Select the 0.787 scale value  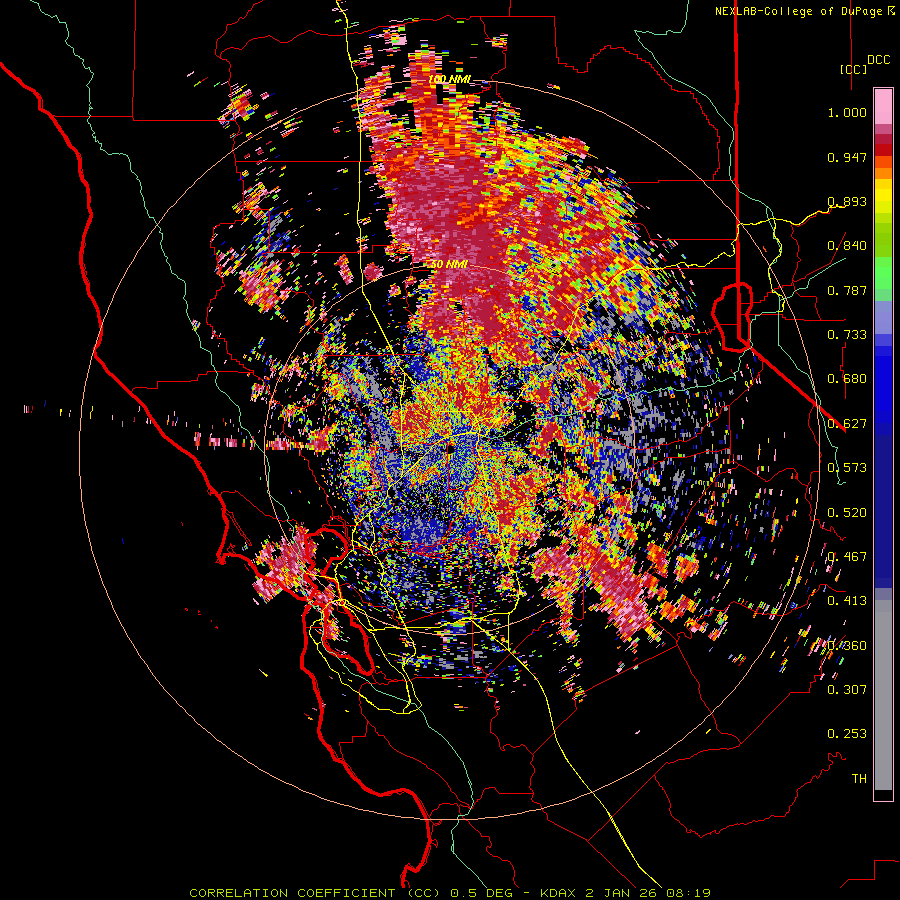847,290
